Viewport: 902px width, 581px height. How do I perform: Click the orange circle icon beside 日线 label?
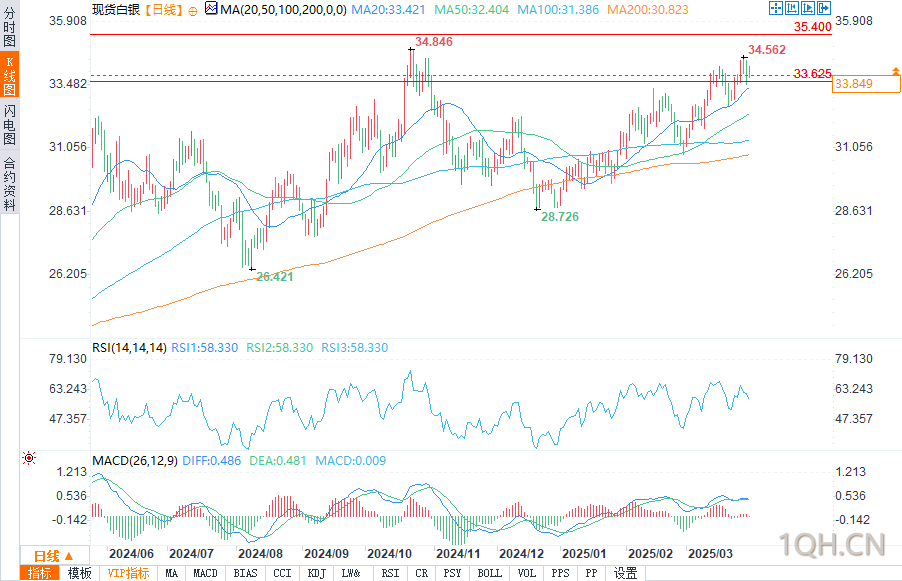(193, 11)
